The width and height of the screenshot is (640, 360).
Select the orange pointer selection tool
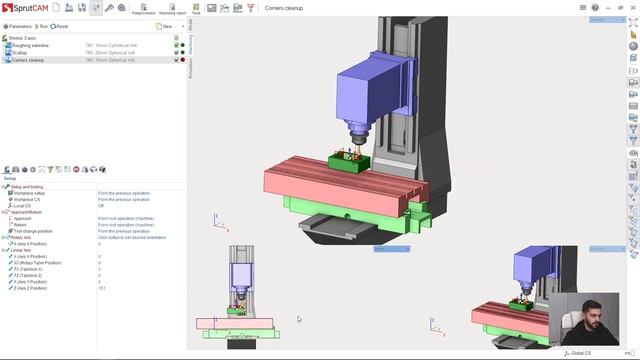tap(633, 35)
